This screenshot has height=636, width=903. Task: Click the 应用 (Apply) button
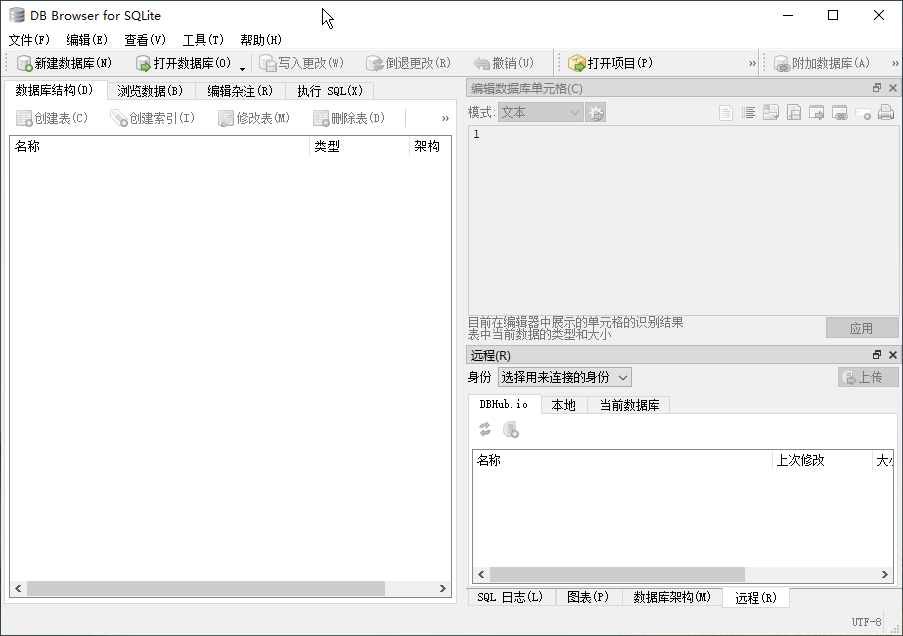tap(862, 328)
